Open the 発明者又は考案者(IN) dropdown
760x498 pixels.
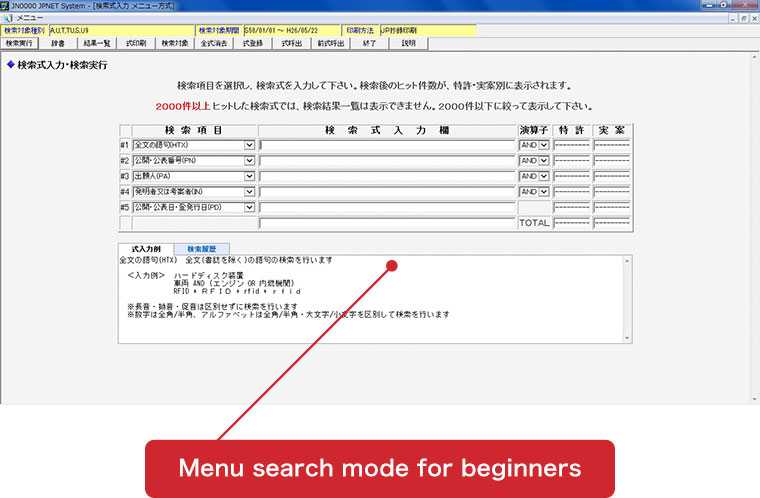[x=249, y=191]
